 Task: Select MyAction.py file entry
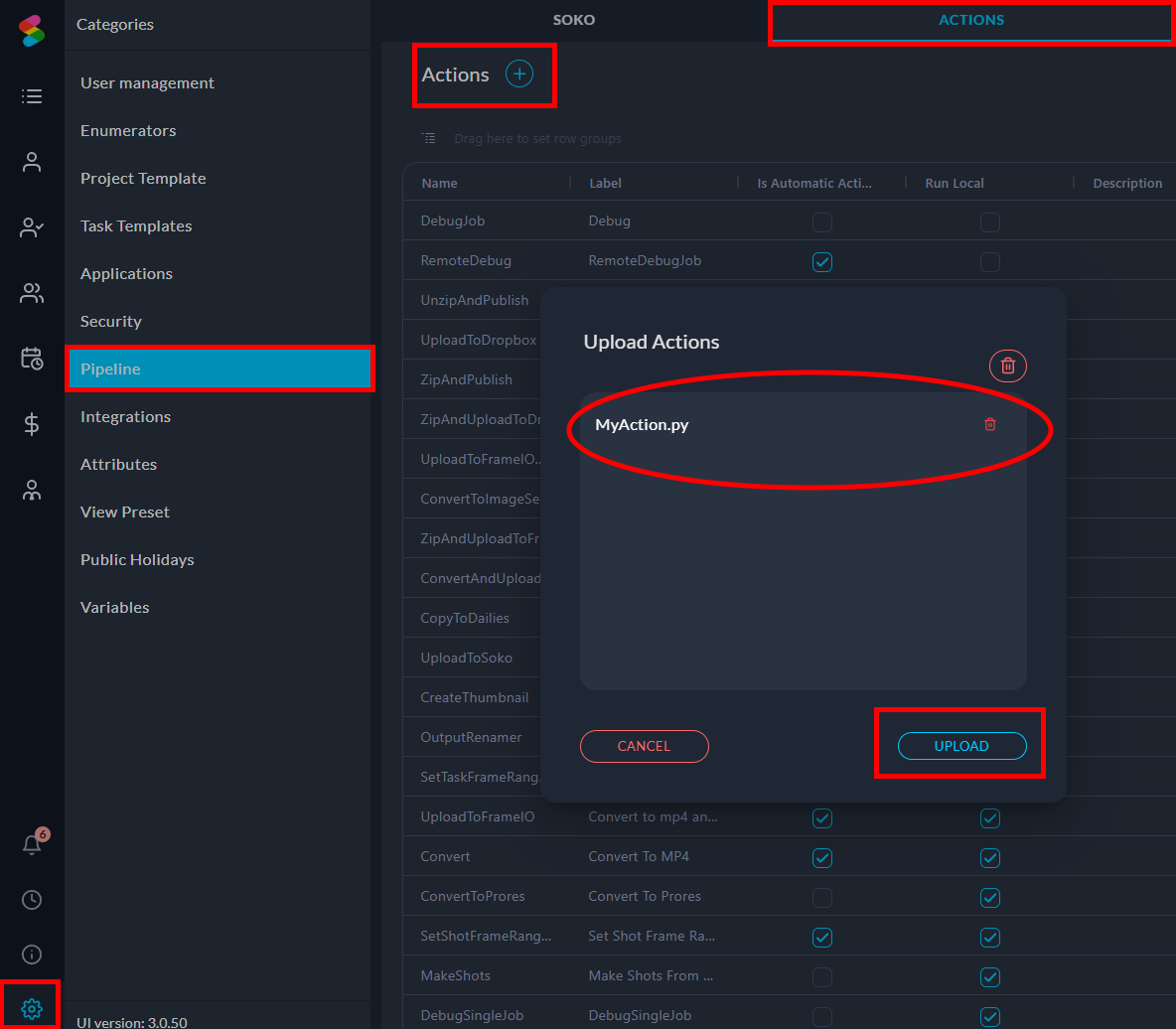(642, 424)
